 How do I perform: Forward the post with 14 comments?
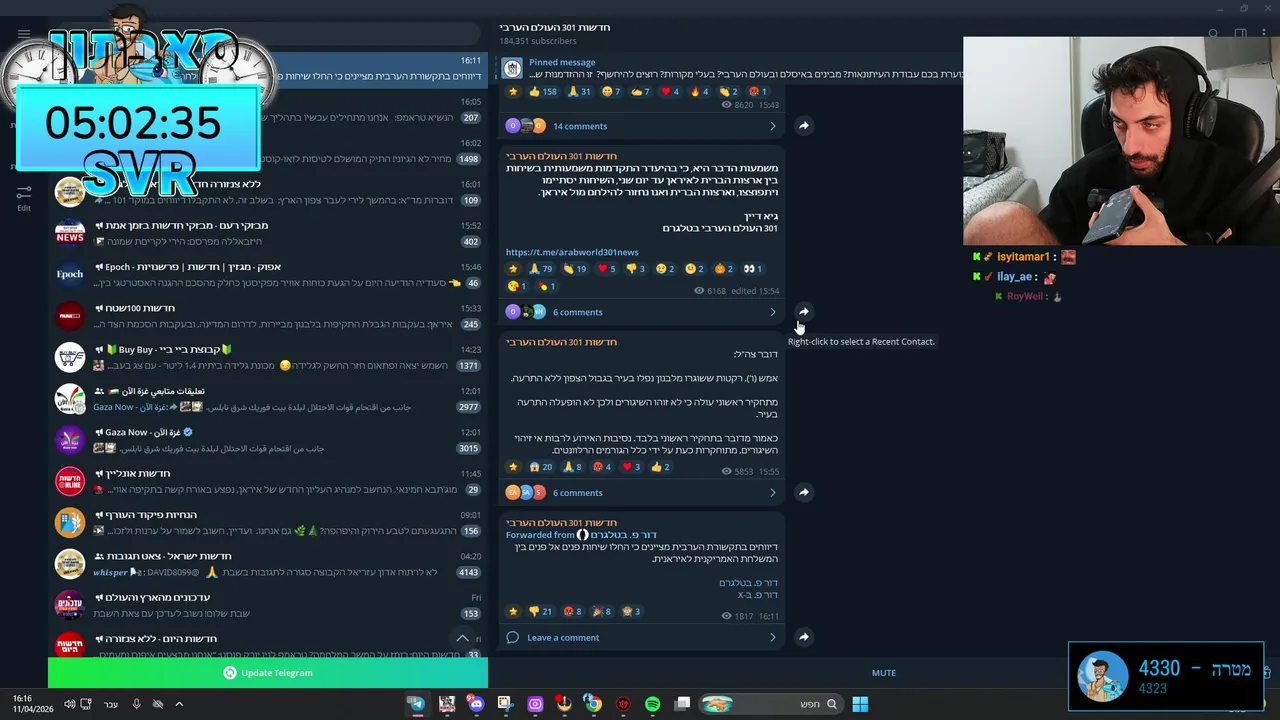(803, 126)
